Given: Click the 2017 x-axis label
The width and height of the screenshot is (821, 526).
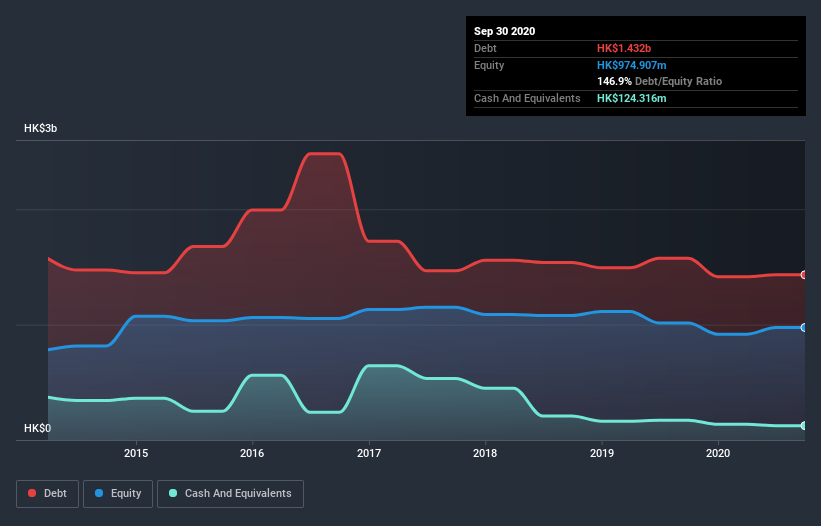Looking at the screenshot, I should pos(369,453).
